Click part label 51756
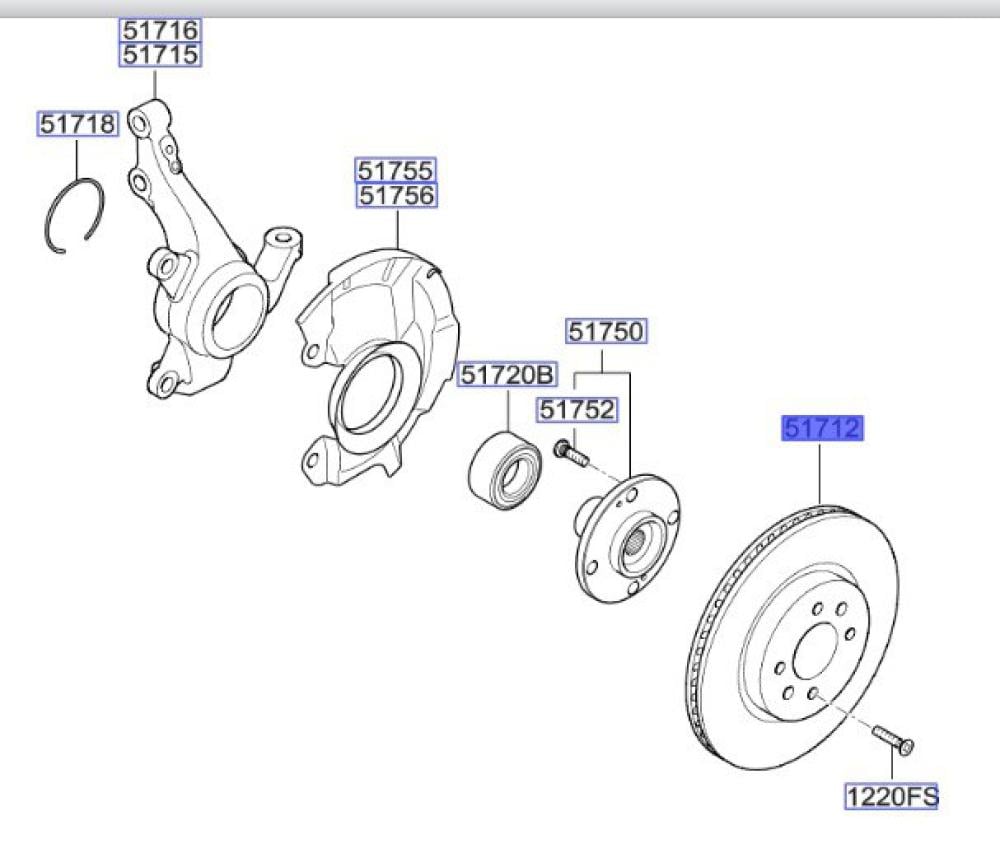The width and height of the screenshot is (1000, 858). (x=397, y=196)
